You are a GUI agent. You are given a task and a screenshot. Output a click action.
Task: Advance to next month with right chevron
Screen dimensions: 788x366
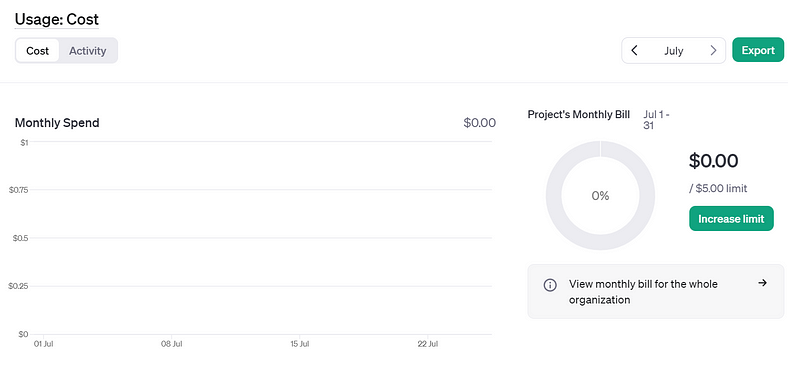coord(713,50)
